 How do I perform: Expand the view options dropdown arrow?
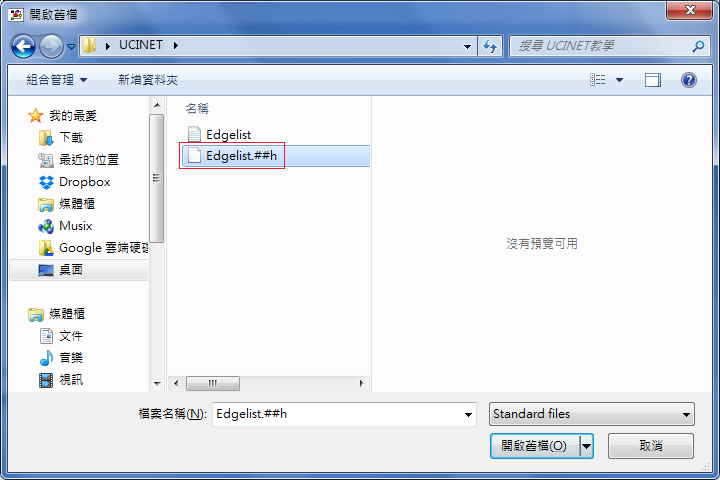tap(619, 80)
